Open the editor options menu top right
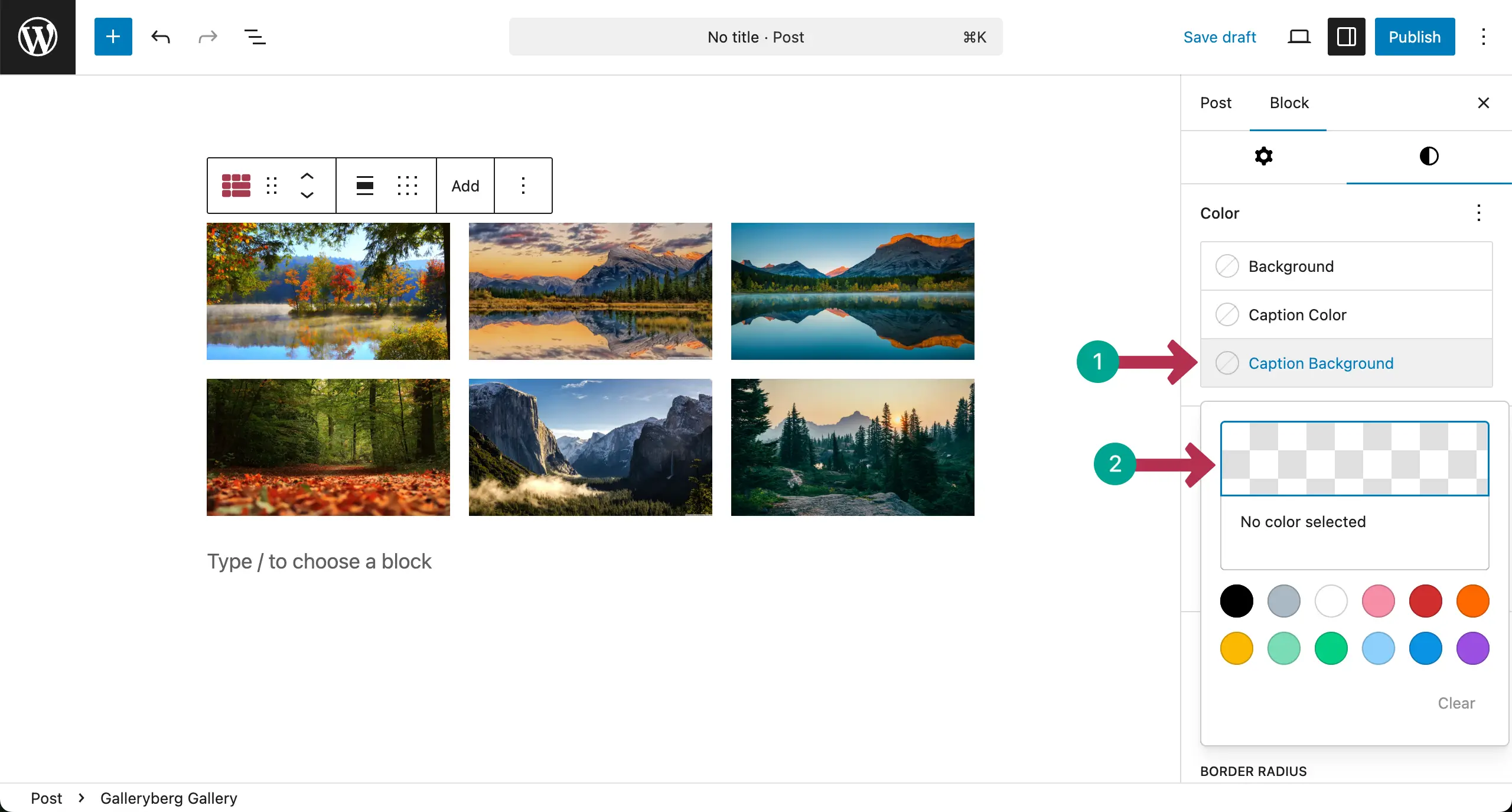This screenshot has width=1512, height=812. pyautogui.click(x=1483, y=37)
